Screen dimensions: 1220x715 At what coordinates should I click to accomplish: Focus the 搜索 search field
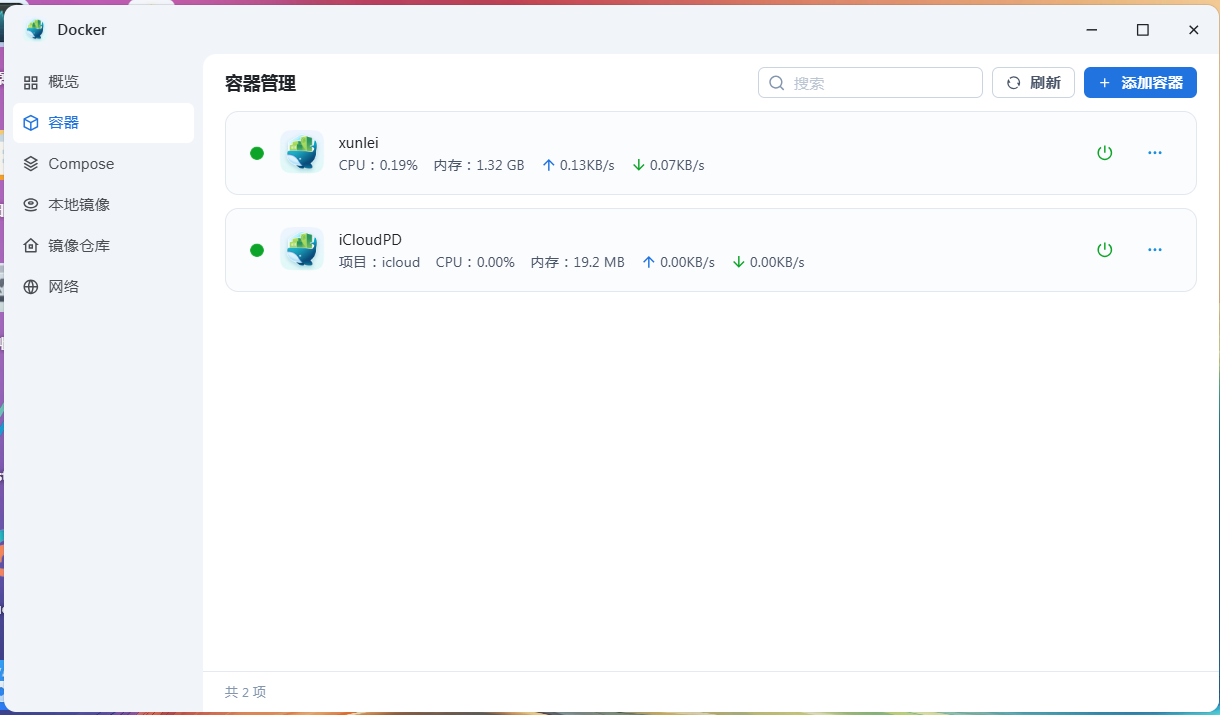click(870, 83)
